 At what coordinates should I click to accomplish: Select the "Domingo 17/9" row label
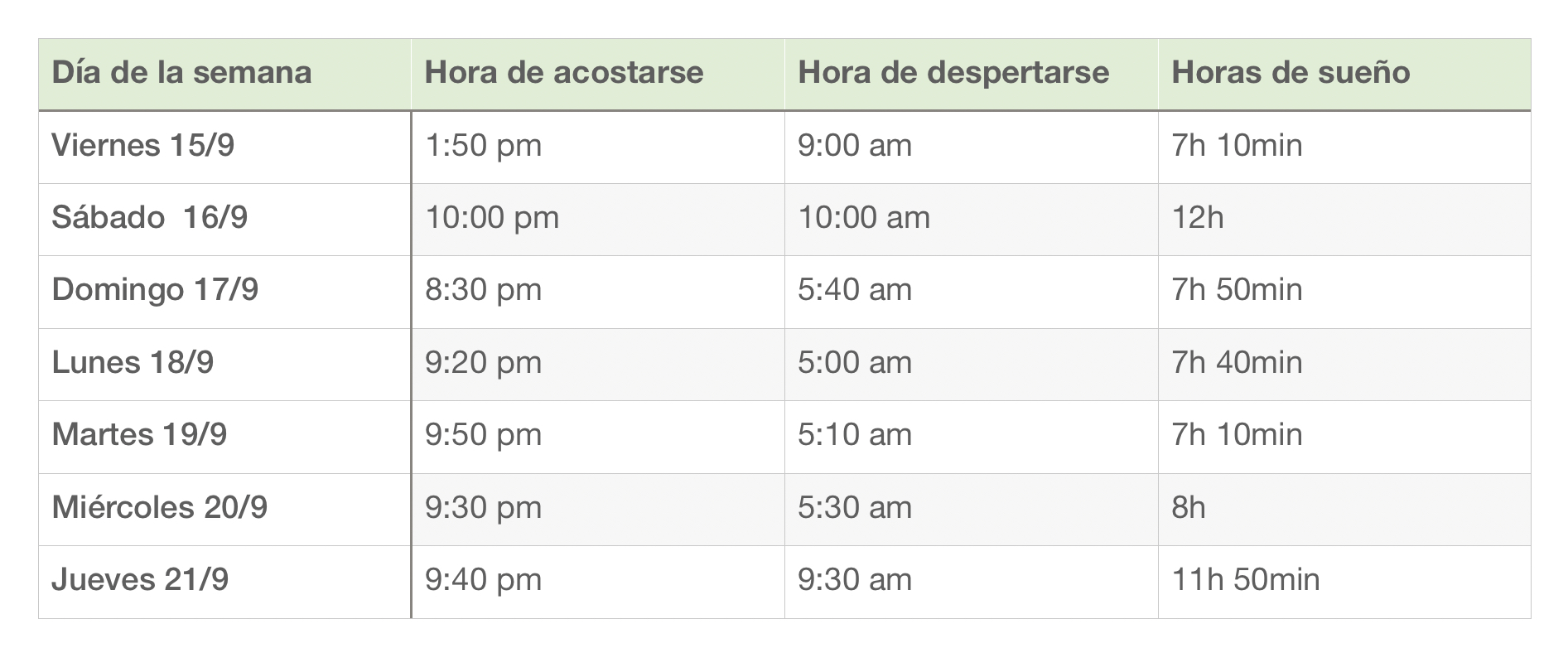click(155, 290)
